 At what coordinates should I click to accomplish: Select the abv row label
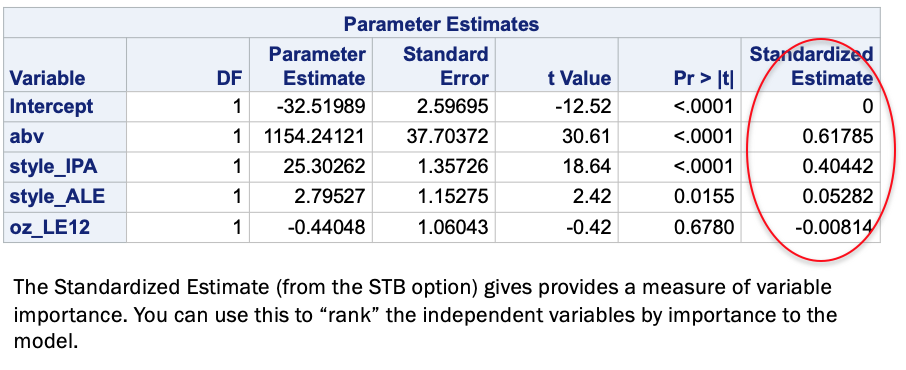[27, 137]
